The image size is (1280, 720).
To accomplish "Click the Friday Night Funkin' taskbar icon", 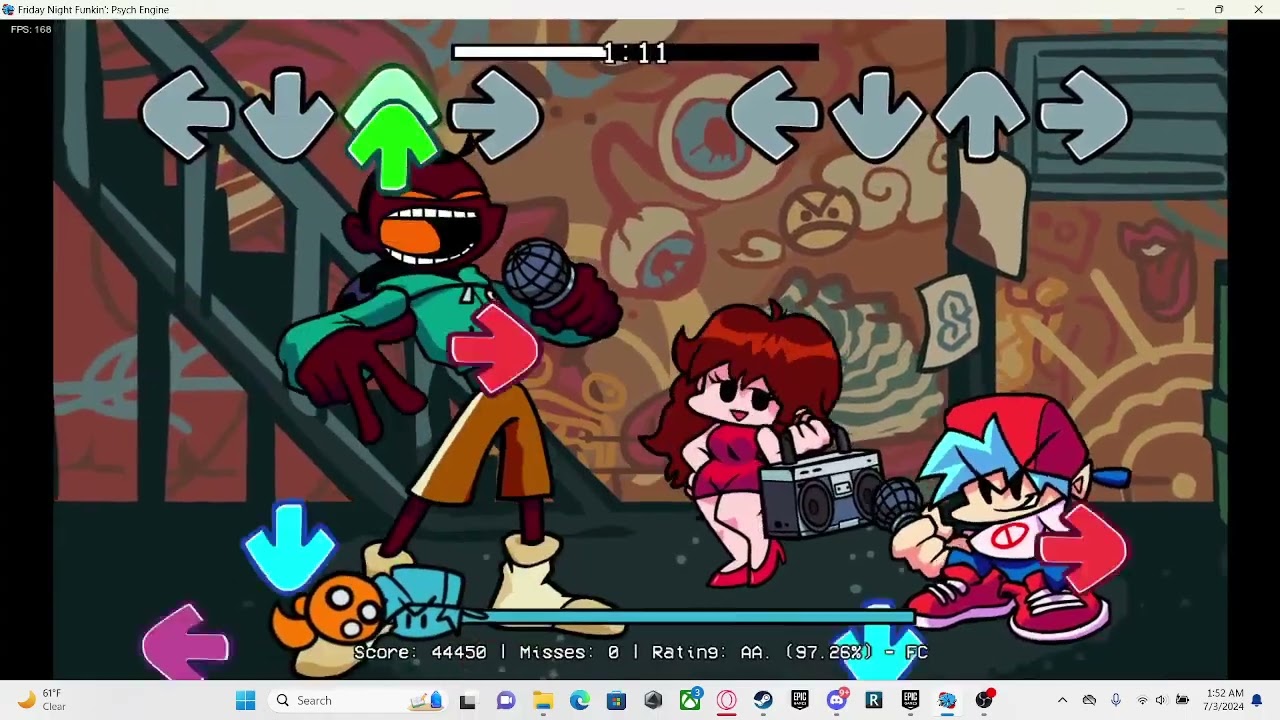I will 947,700.
